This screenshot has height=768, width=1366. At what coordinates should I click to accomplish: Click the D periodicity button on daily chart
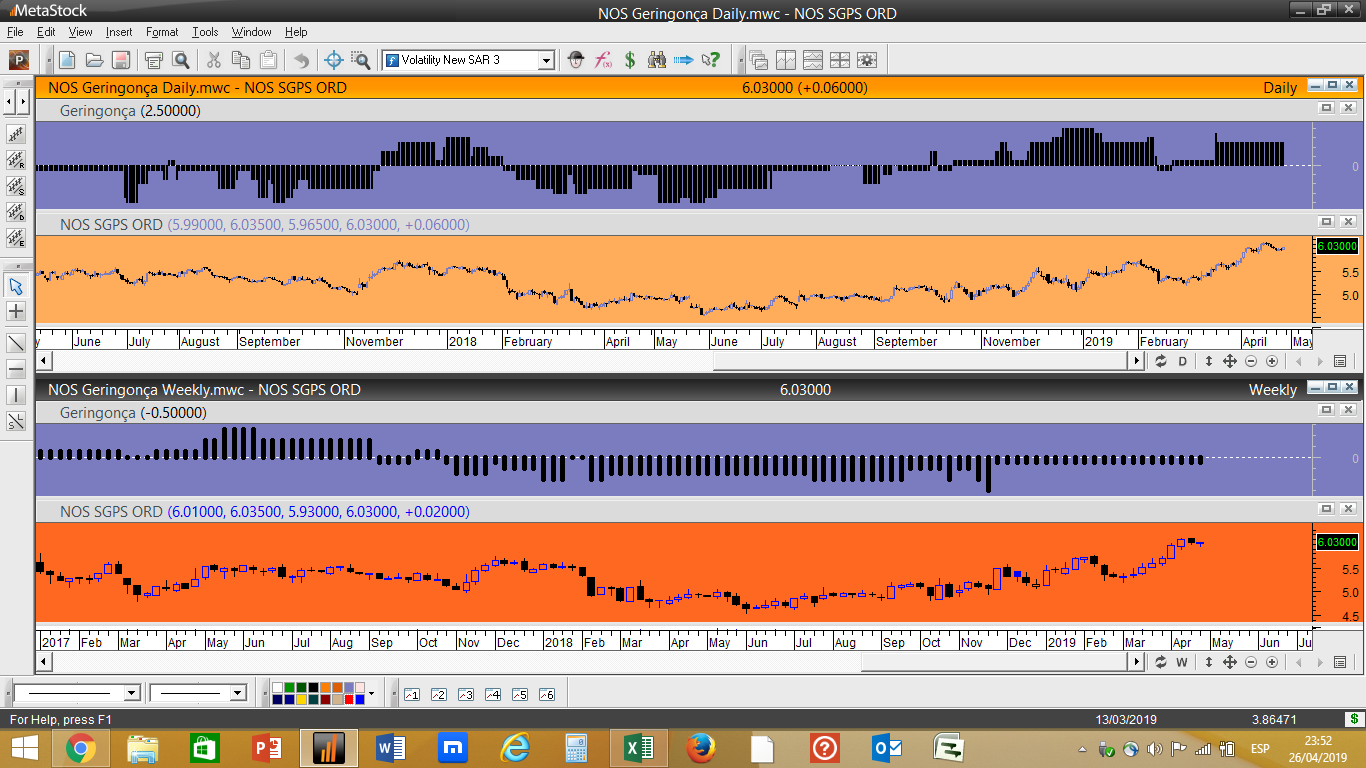pyautogui.click(x=1182, y=361)
